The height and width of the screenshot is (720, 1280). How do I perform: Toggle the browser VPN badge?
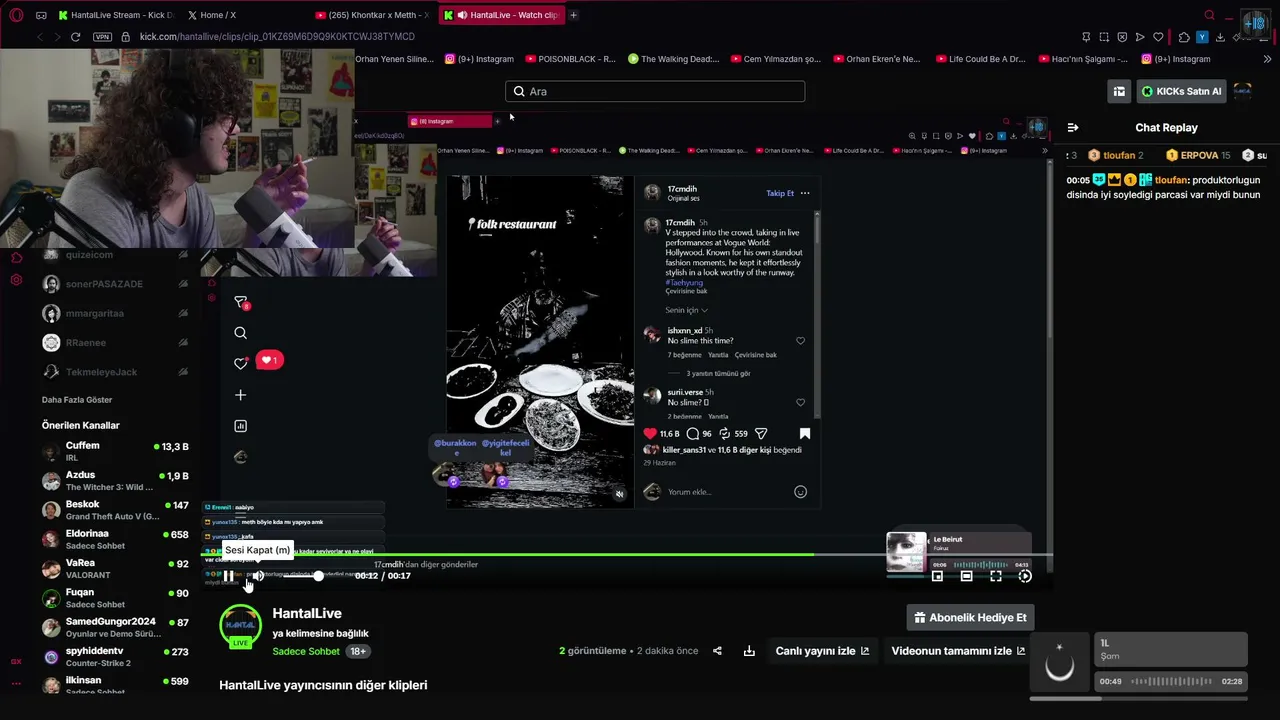(x=102, y=37)
